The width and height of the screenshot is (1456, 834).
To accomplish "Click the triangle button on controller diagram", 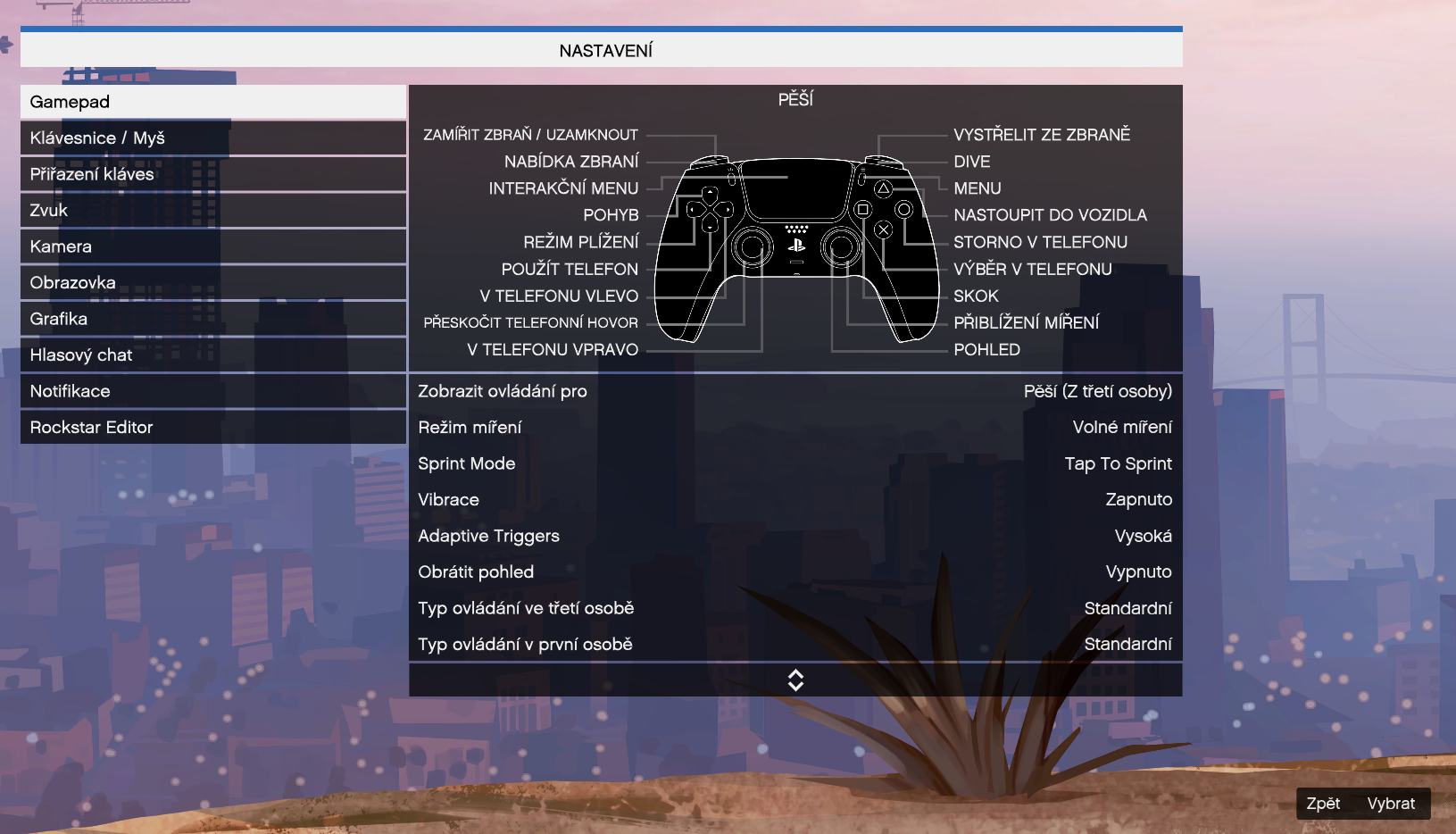I will [x=883, y=188].
